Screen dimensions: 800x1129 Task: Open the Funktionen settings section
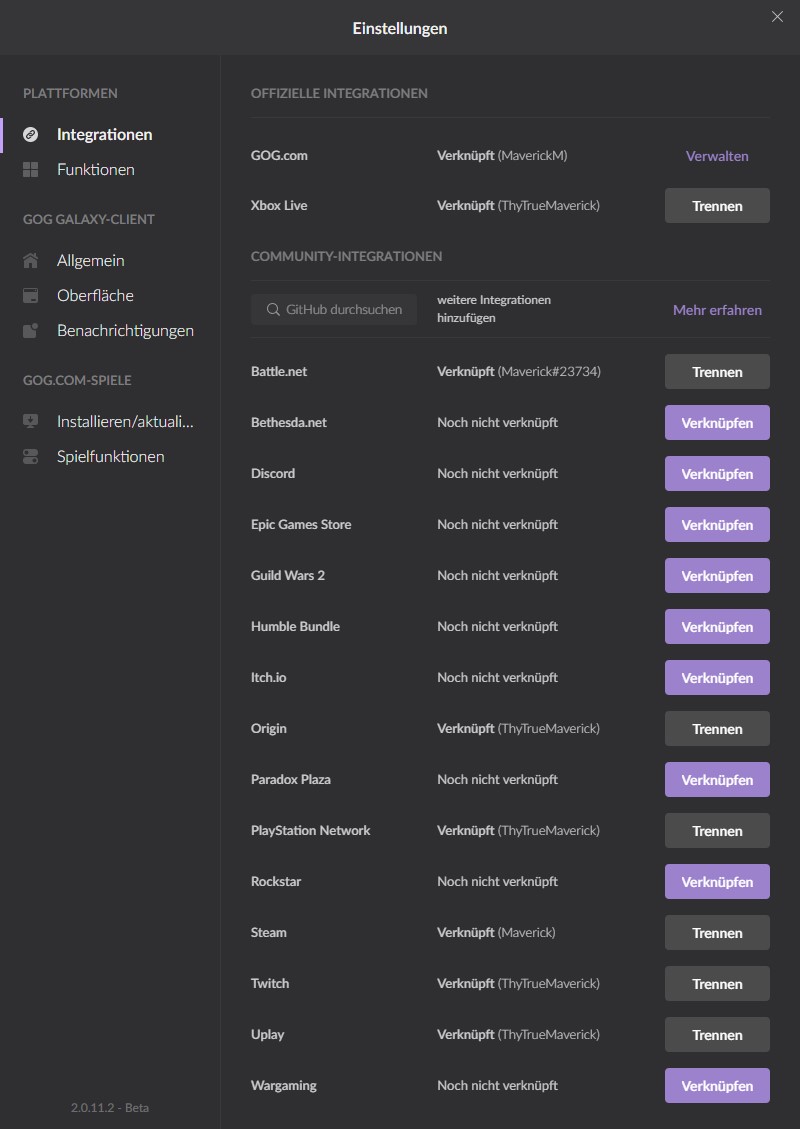[x=96, y=170]
